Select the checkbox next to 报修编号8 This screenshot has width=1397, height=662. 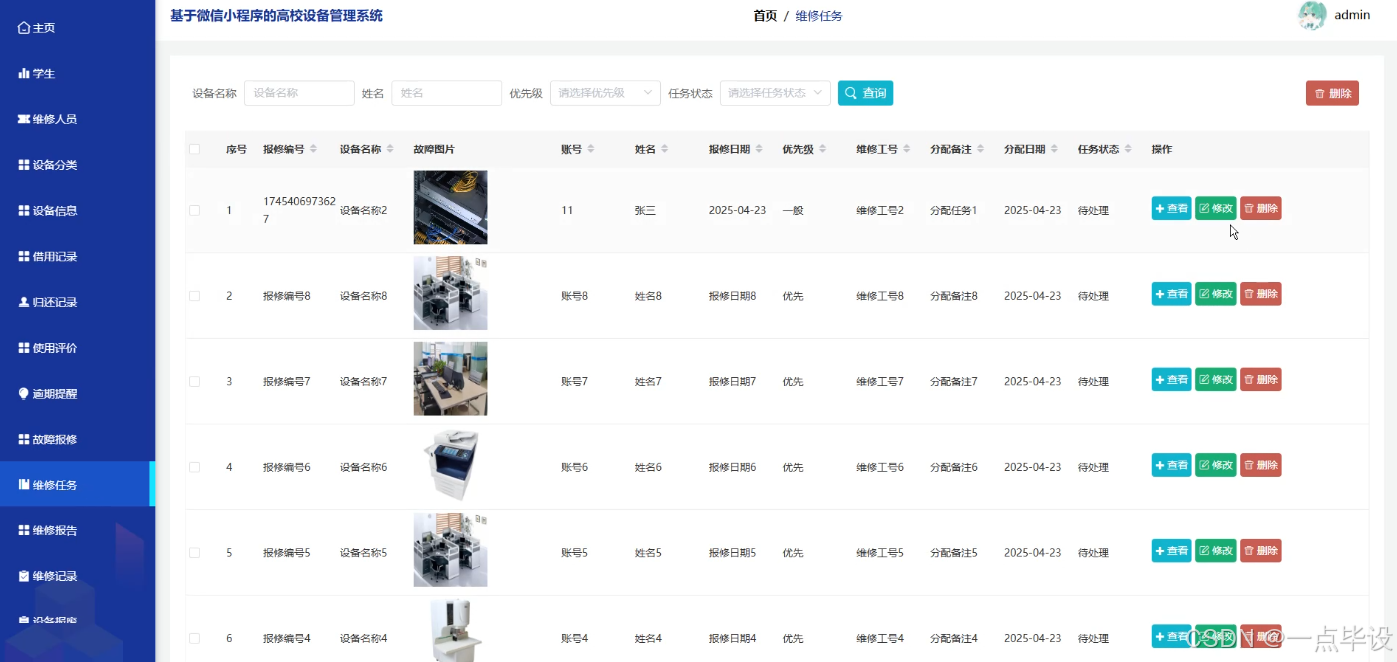click(197, 293)
